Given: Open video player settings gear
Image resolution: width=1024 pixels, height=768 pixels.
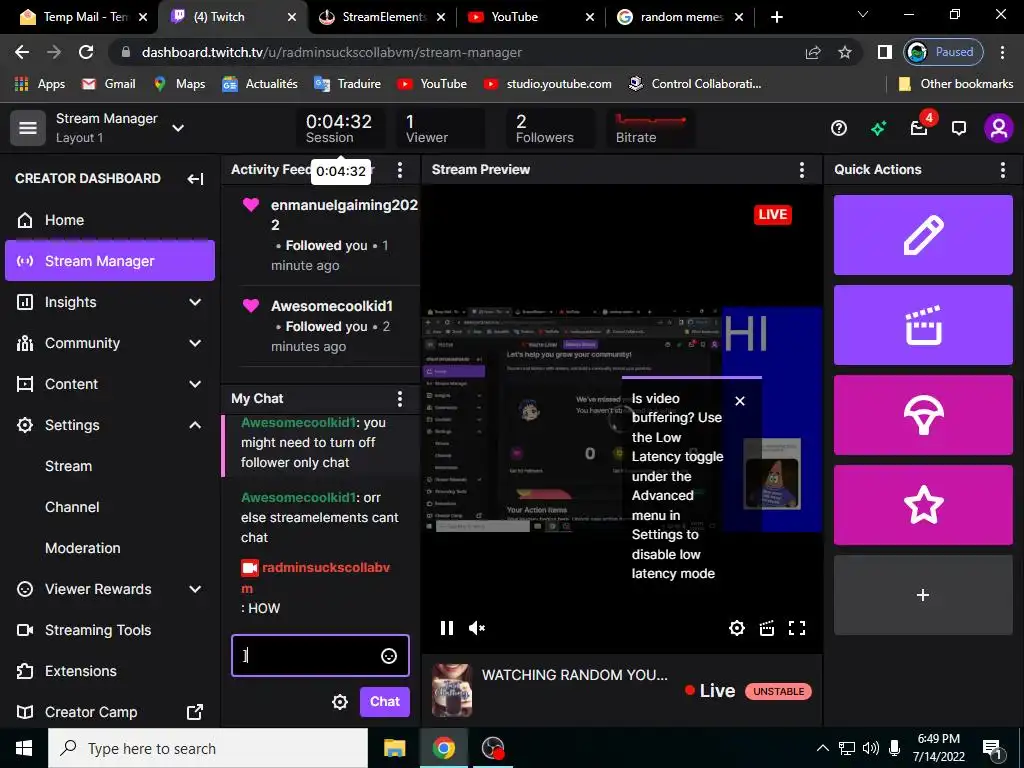Looking at the screenshot, I should pos(737,628).
